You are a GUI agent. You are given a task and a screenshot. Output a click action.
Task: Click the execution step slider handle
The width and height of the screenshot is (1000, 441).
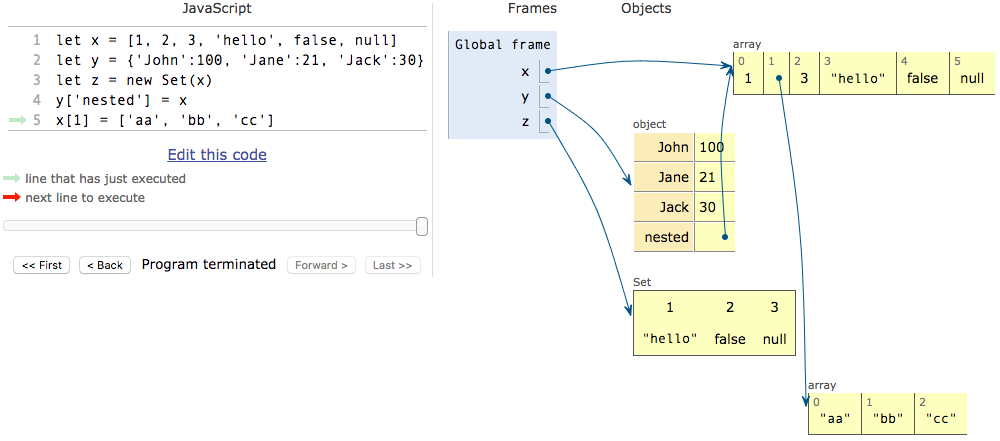[422, 227]
